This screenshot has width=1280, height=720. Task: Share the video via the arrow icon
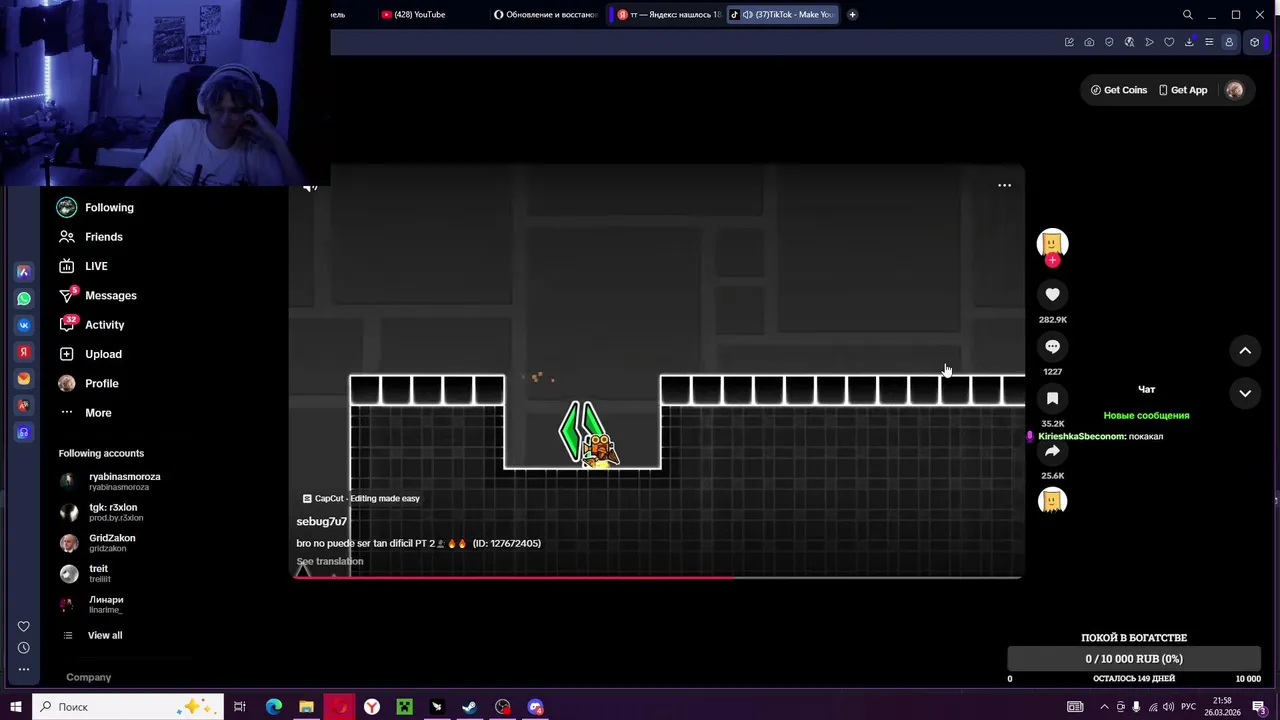click(x=1052, y=450)
